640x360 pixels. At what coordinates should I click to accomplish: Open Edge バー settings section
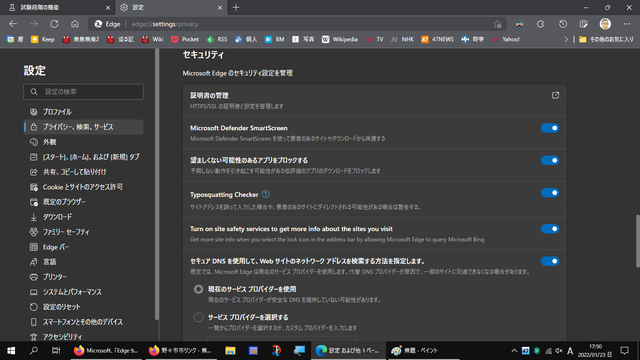tap(83, 247)
